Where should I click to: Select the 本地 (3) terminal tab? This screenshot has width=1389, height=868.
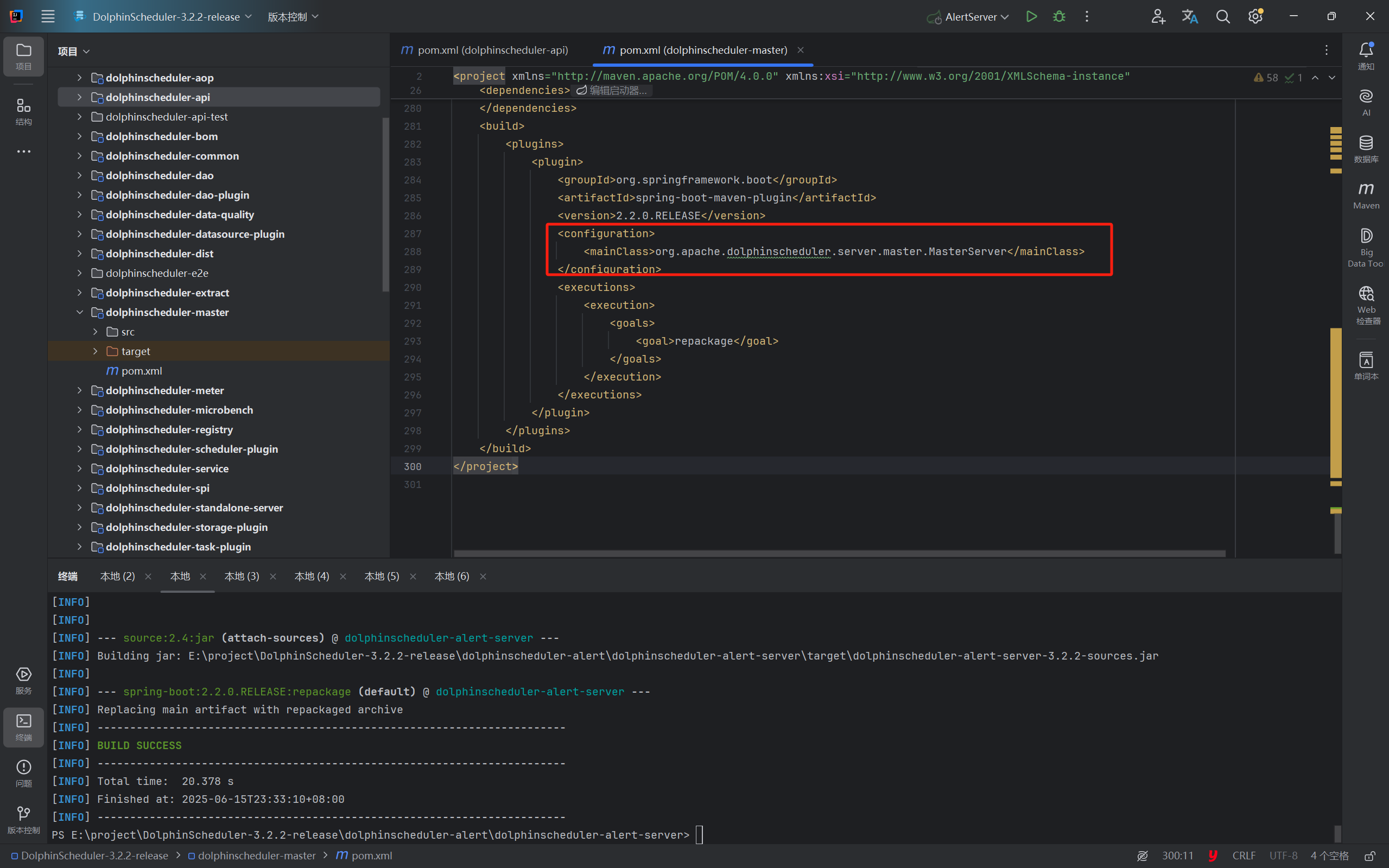(242, 576)
